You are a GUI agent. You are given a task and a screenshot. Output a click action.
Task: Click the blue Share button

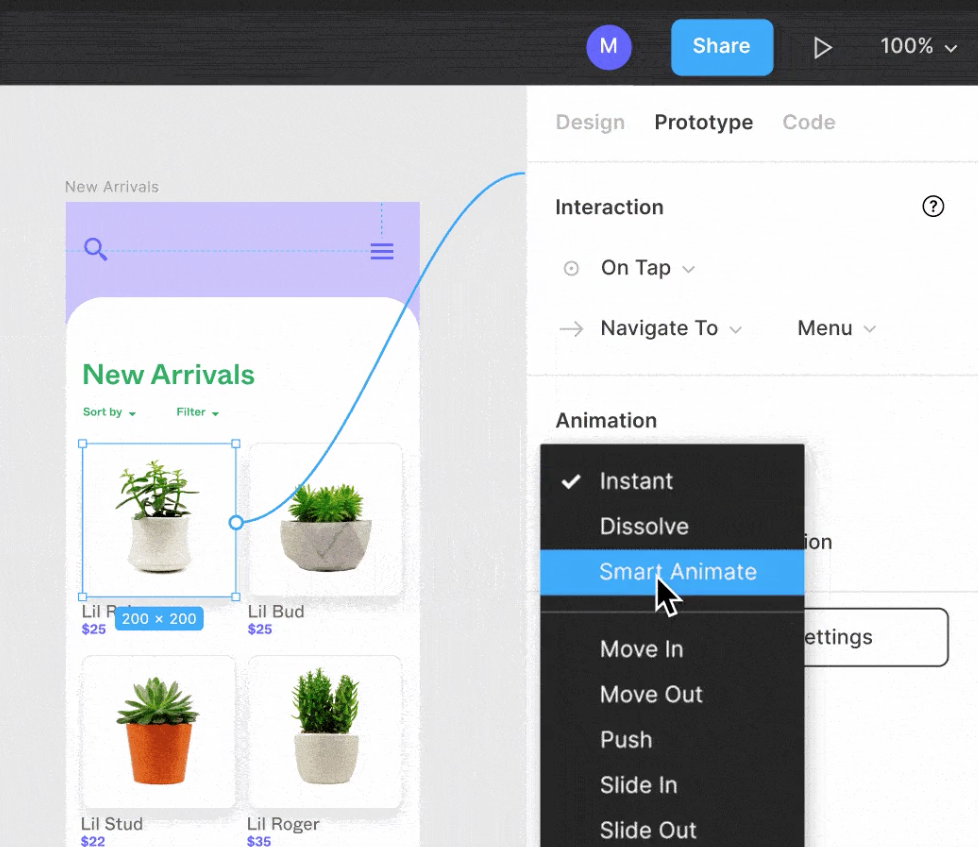721,47
